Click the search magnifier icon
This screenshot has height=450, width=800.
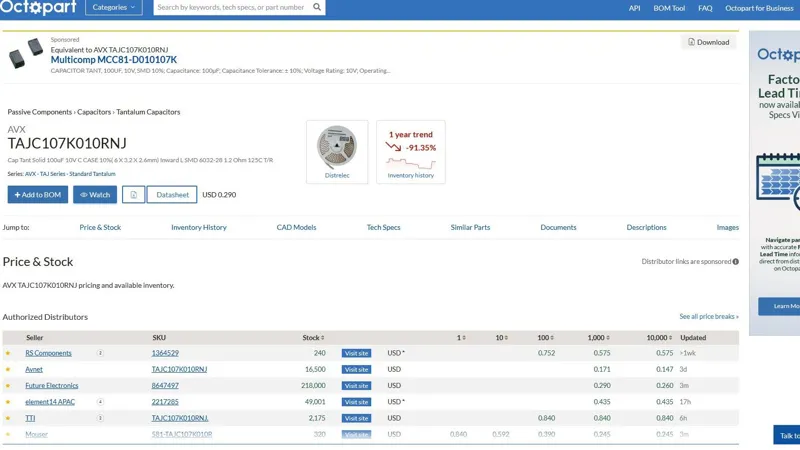[x=317, y=7]
